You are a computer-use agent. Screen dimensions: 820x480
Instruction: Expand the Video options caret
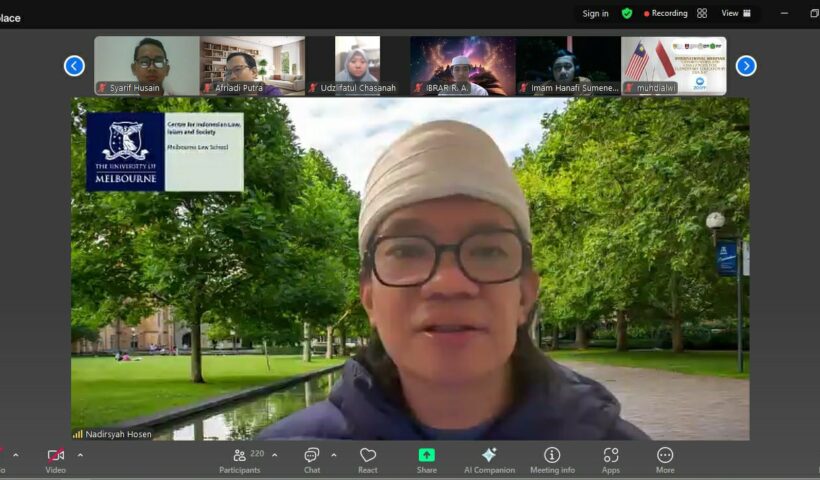(x=80, y=455)
